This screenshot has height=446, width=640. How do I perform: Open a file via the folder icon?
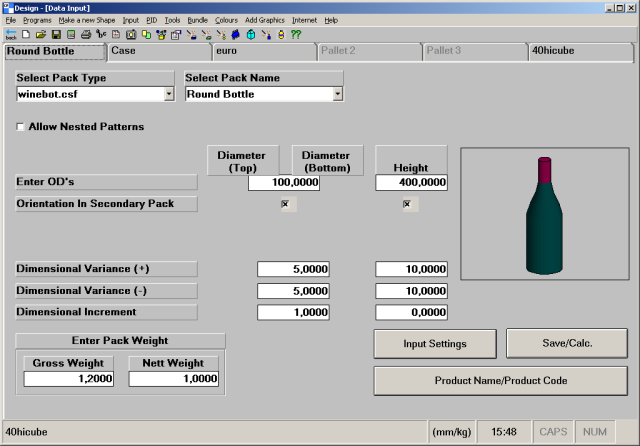(x=41, y=35)
